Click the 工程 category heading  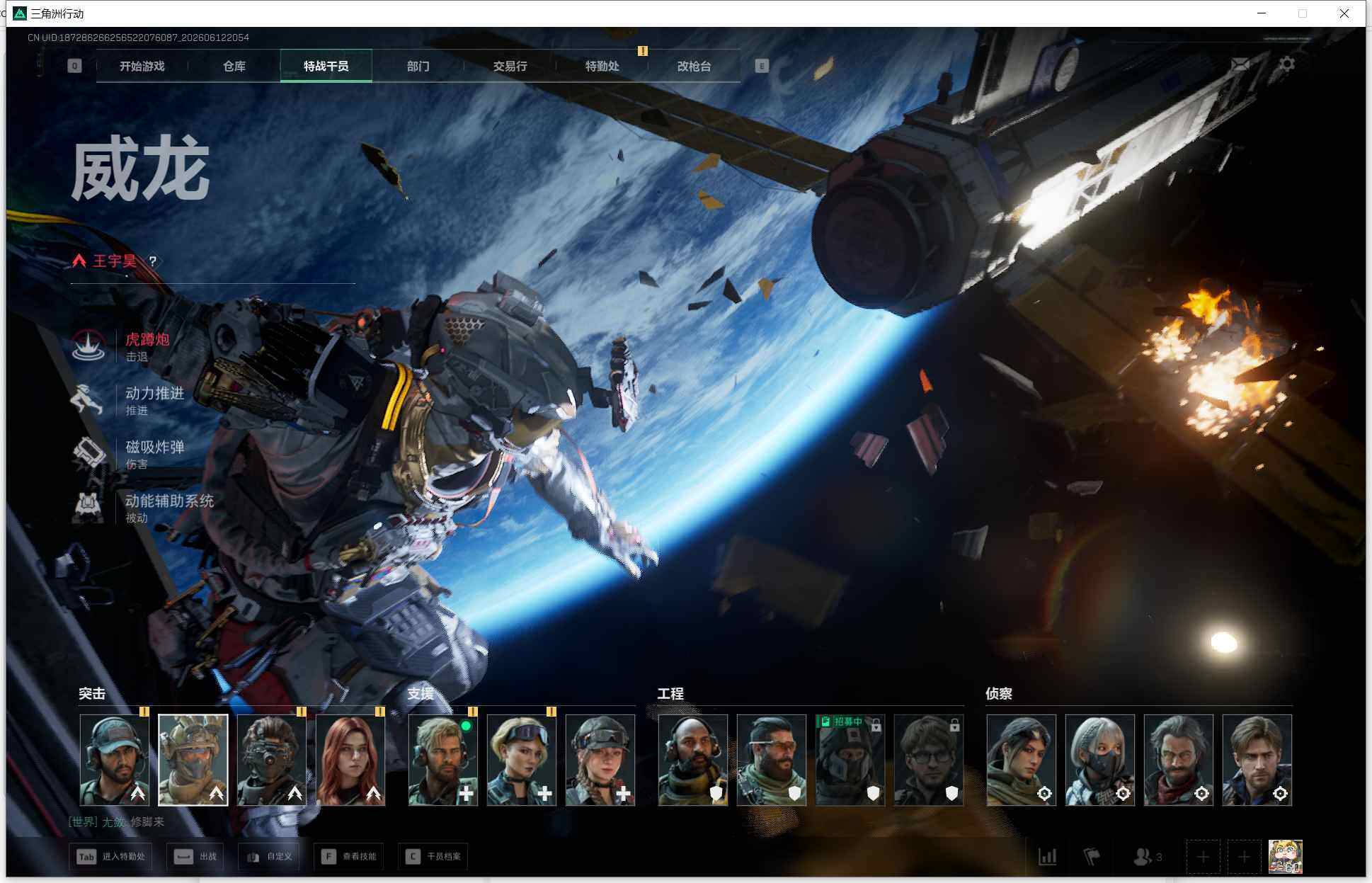click(670, 694)
